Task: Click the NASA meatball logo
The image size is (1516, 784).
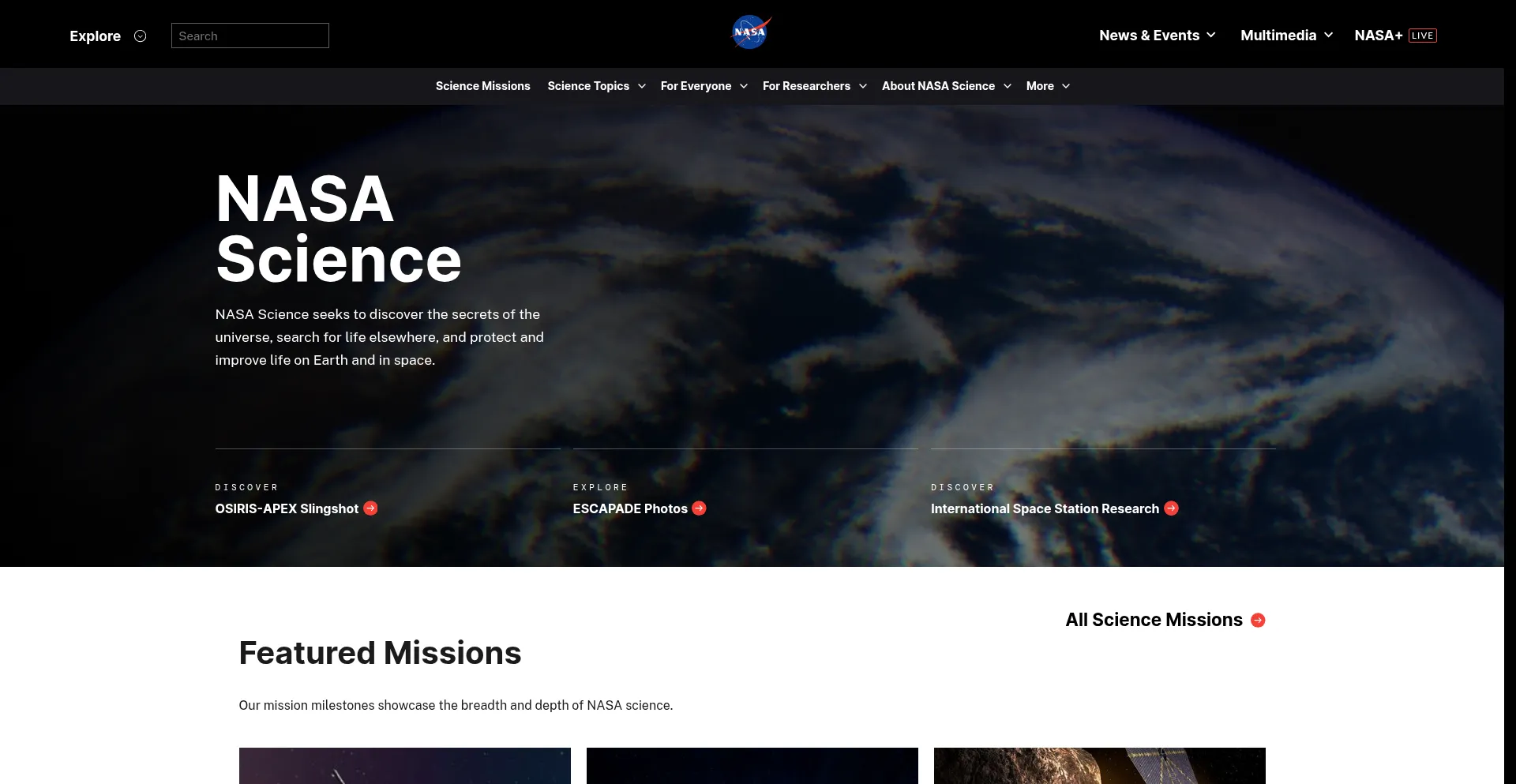Action: [750, 33]
